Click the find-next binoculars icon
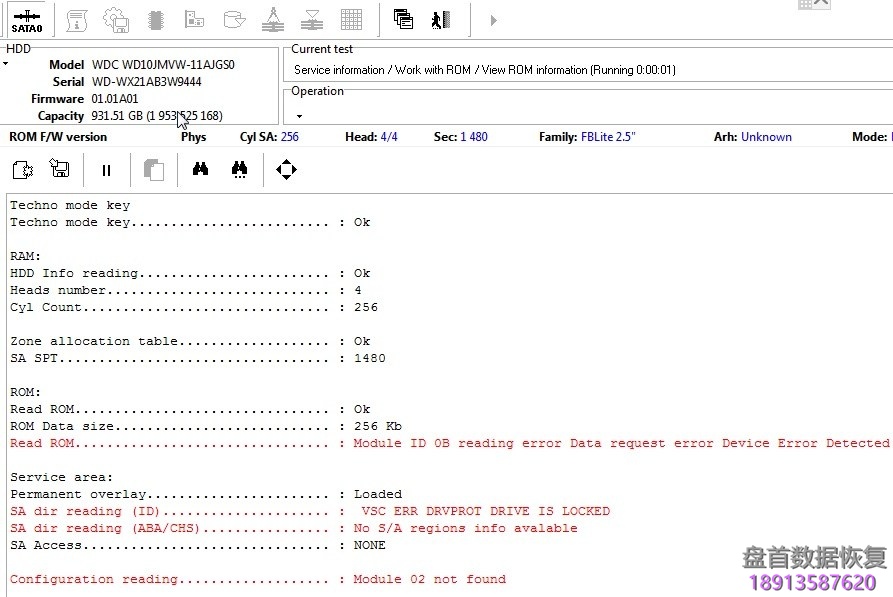 tap(239, 169)
